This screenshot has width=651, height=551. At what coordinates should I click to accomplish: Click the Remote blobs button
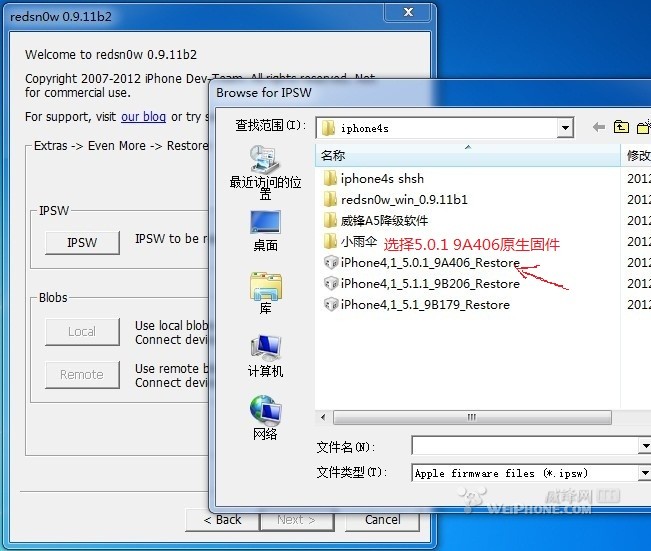82,375
